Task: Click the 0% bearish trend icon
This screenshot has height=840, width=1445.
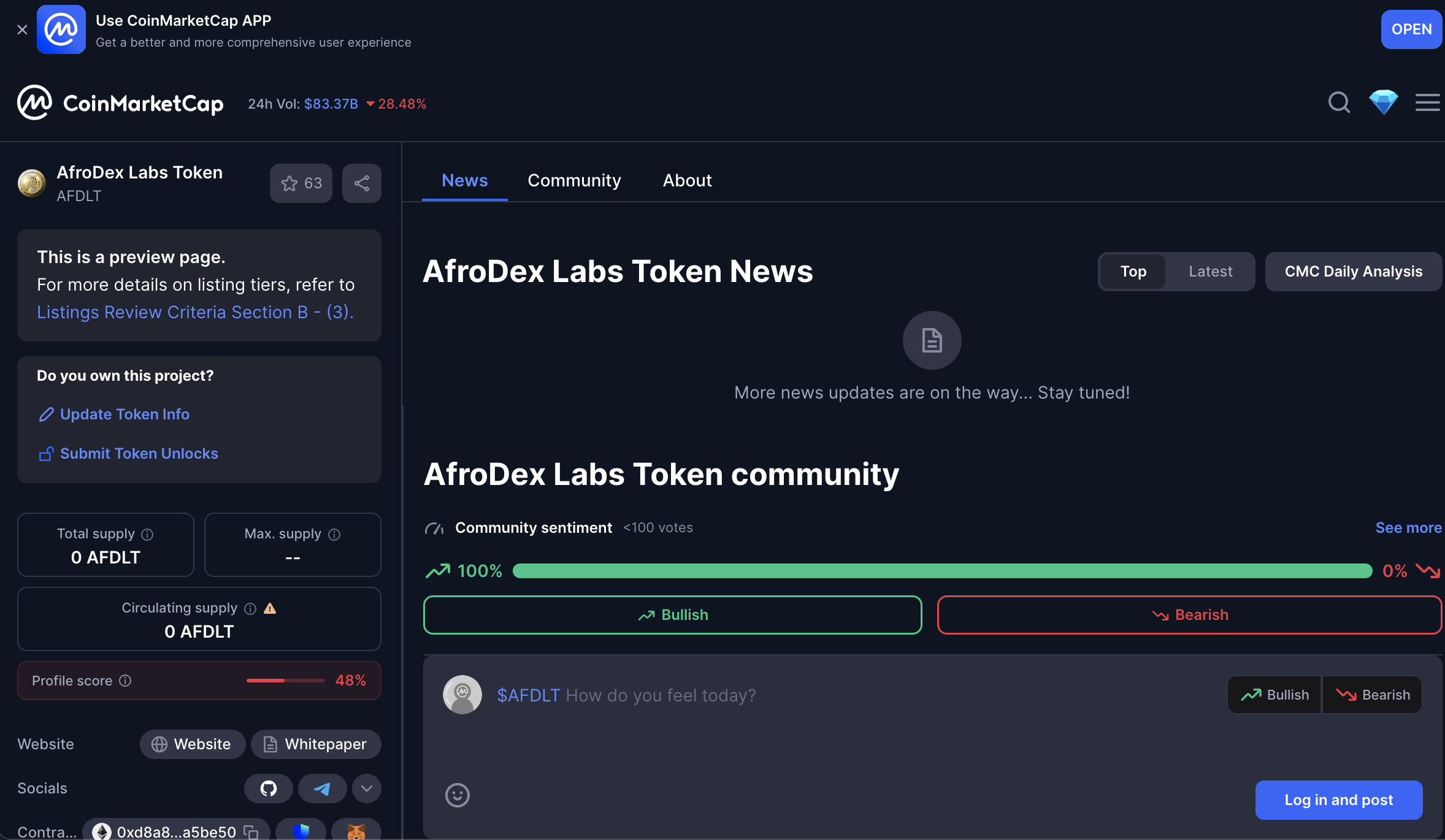Action: [x=1428, y=571]
